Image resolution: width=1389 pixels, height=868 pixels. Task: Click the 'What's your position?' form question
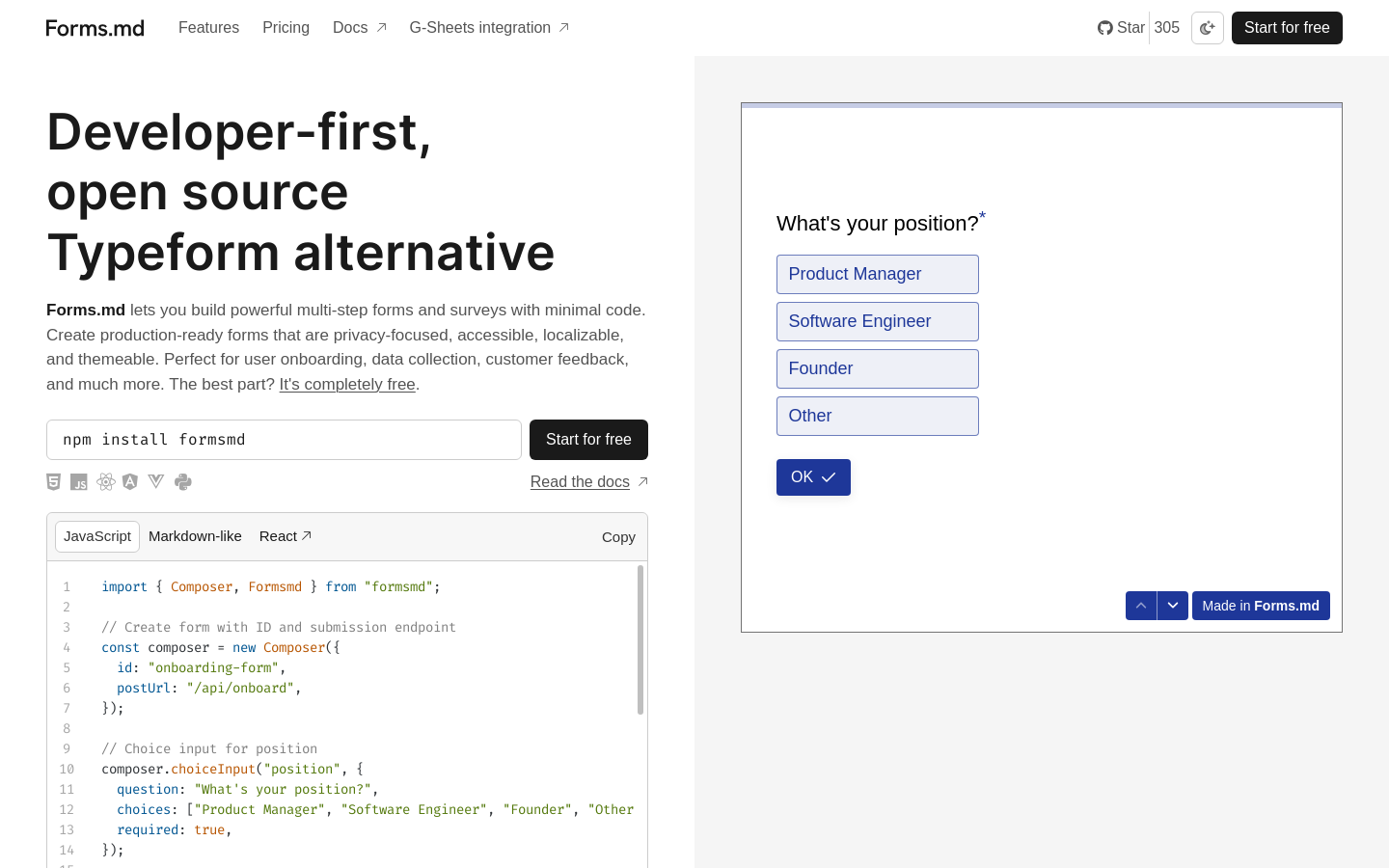pyautogui.click(x=882, y=223)
